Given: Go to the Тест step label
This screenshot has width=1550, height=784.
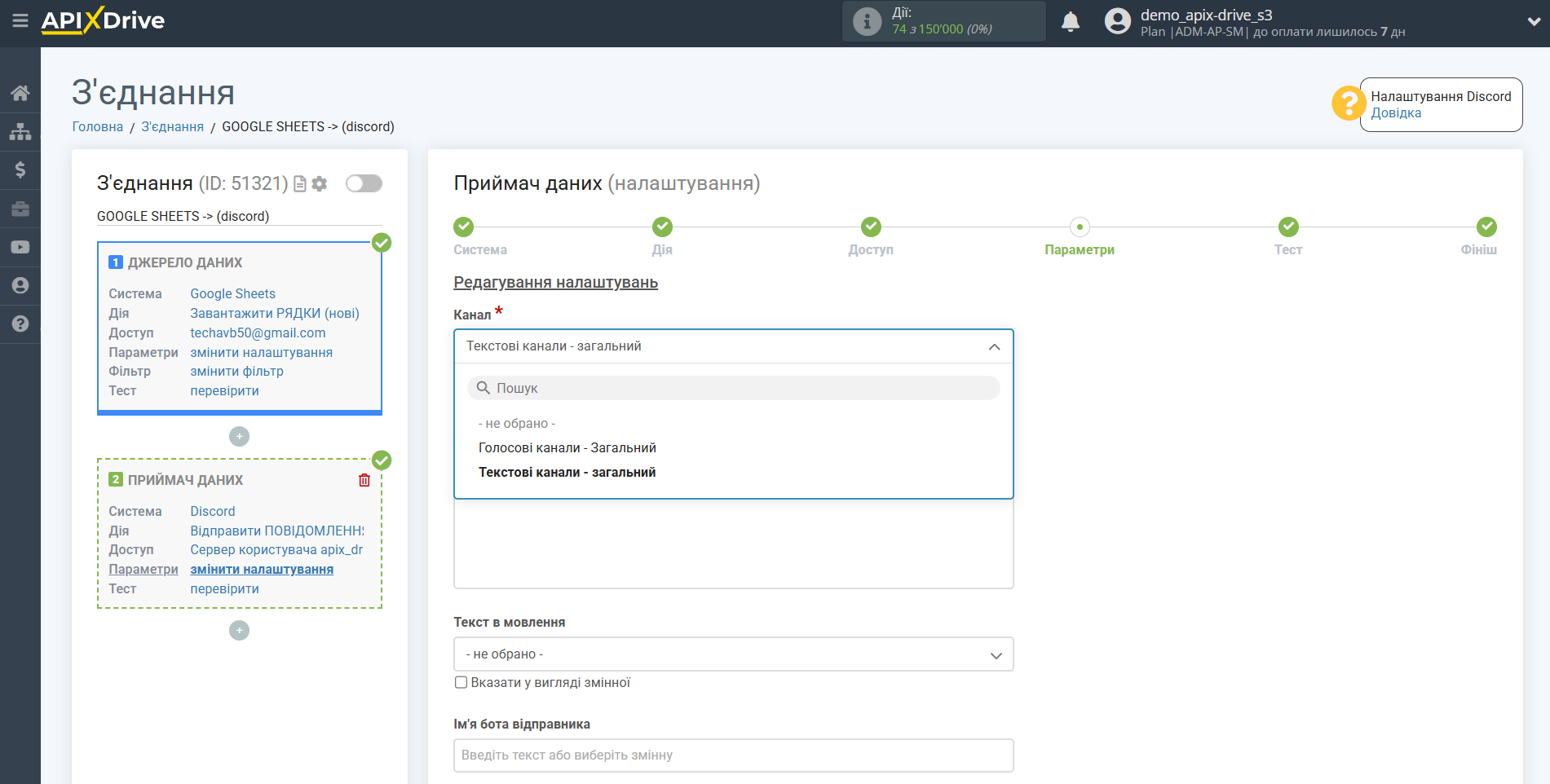Looking at the screenshot, I should [x=1288, y=249].
